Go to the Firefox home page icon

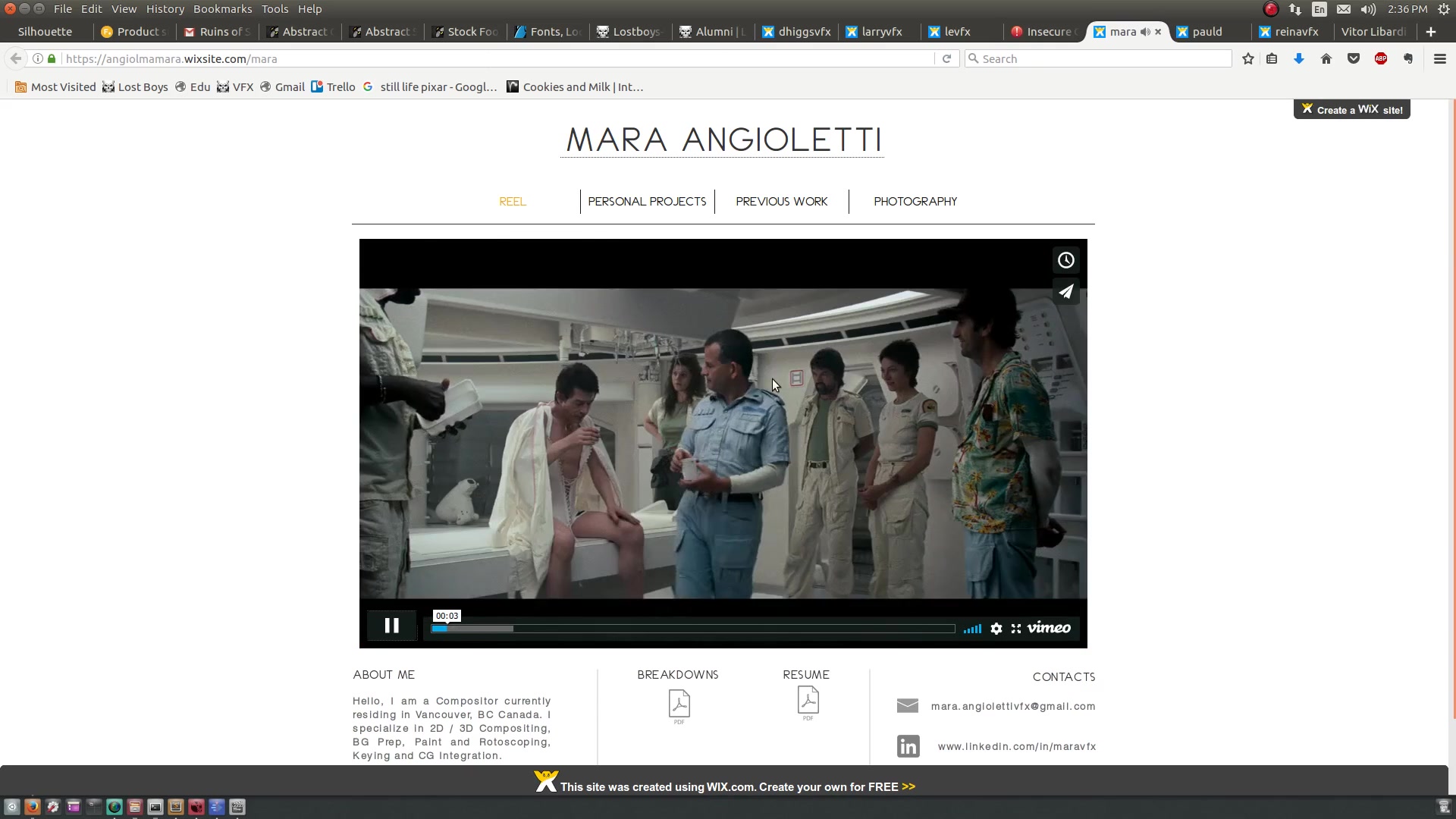click(x=1326, y=59)
